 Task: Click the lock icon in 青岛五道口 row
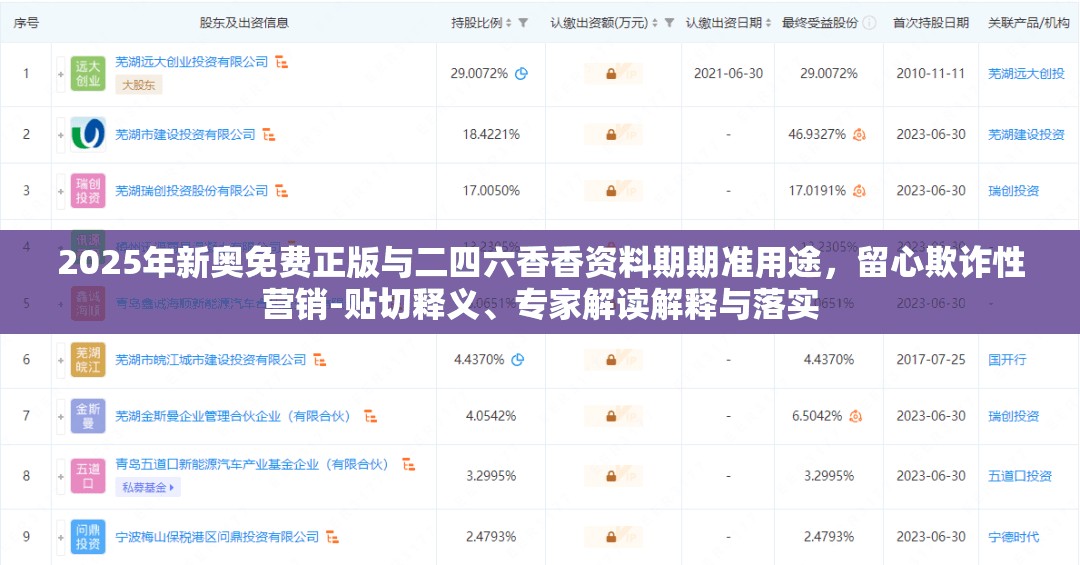[x=611, y=476]
